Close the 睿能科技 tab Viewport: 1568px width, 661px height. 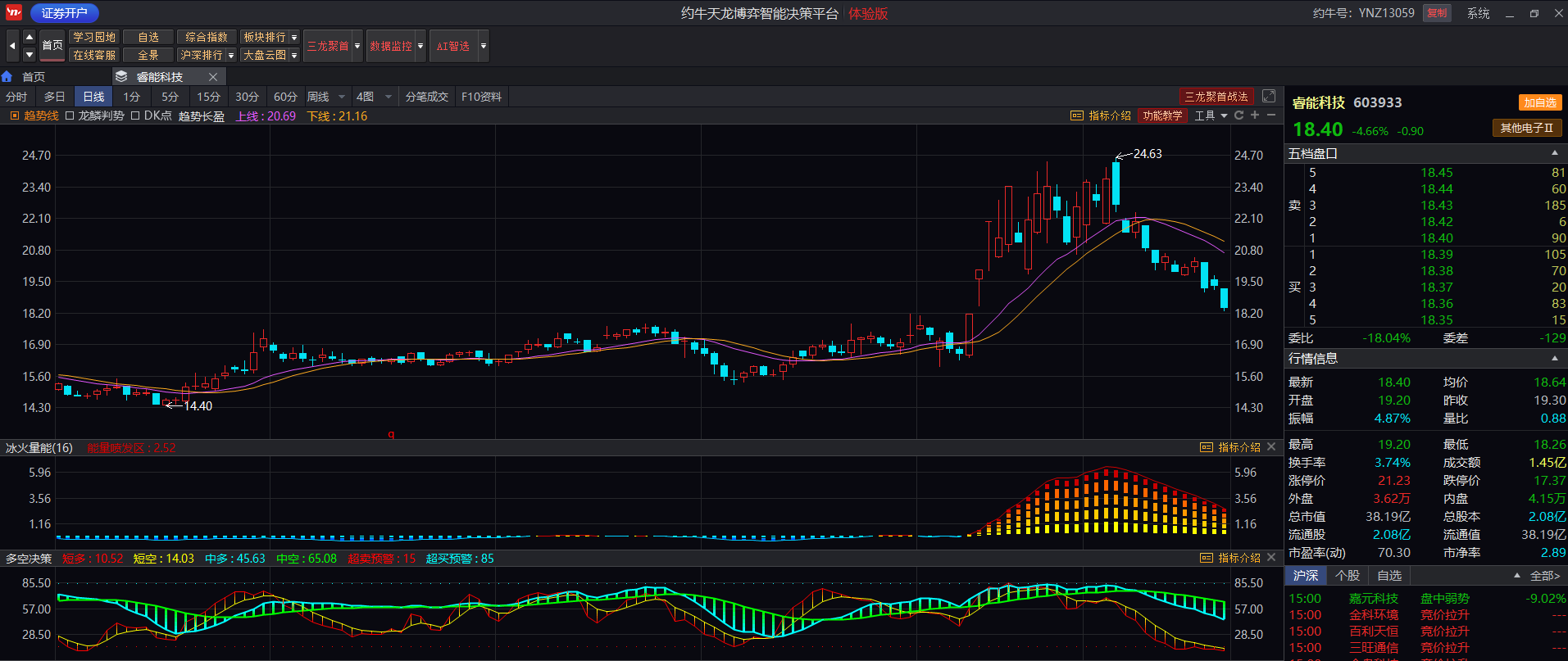213,77
